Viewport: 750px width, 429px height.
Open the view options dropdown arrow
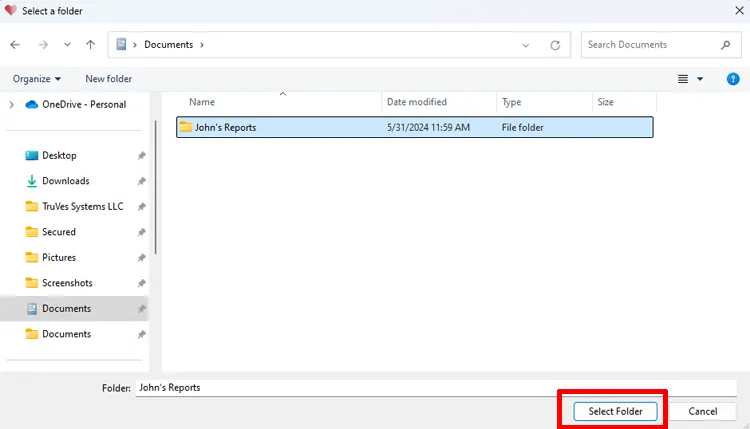[x=700, y=79]
